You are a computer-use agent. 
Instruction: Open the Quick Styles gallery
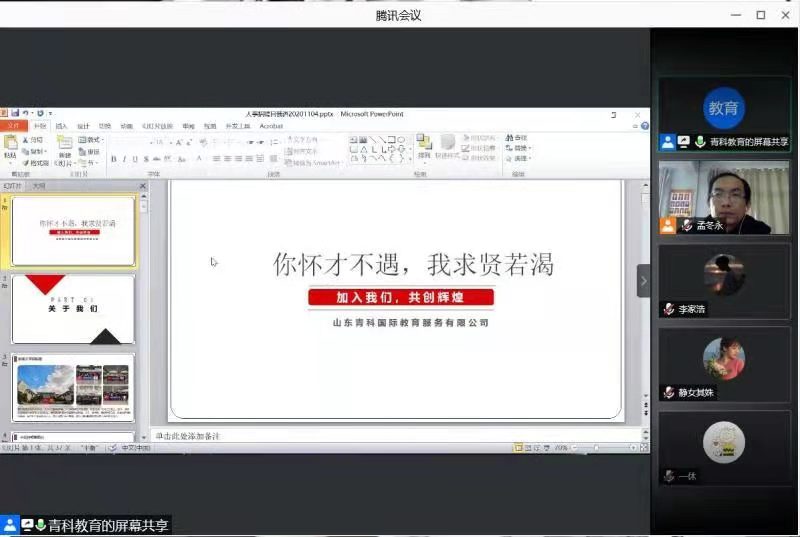click(x=446, y=146)
